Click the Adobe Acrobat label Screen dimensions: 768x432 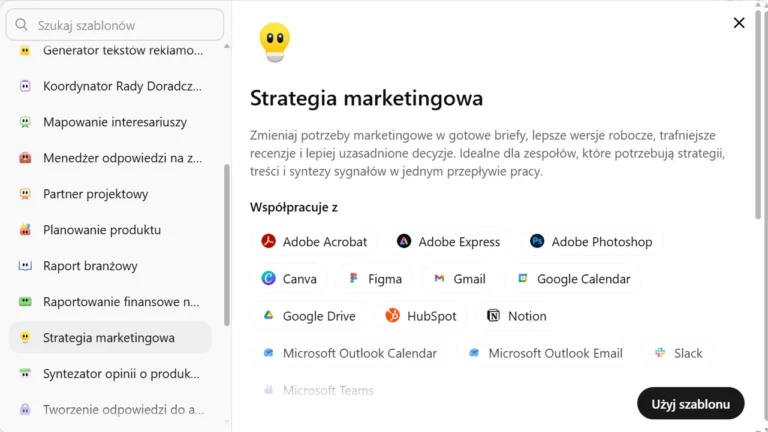(325, 242)
